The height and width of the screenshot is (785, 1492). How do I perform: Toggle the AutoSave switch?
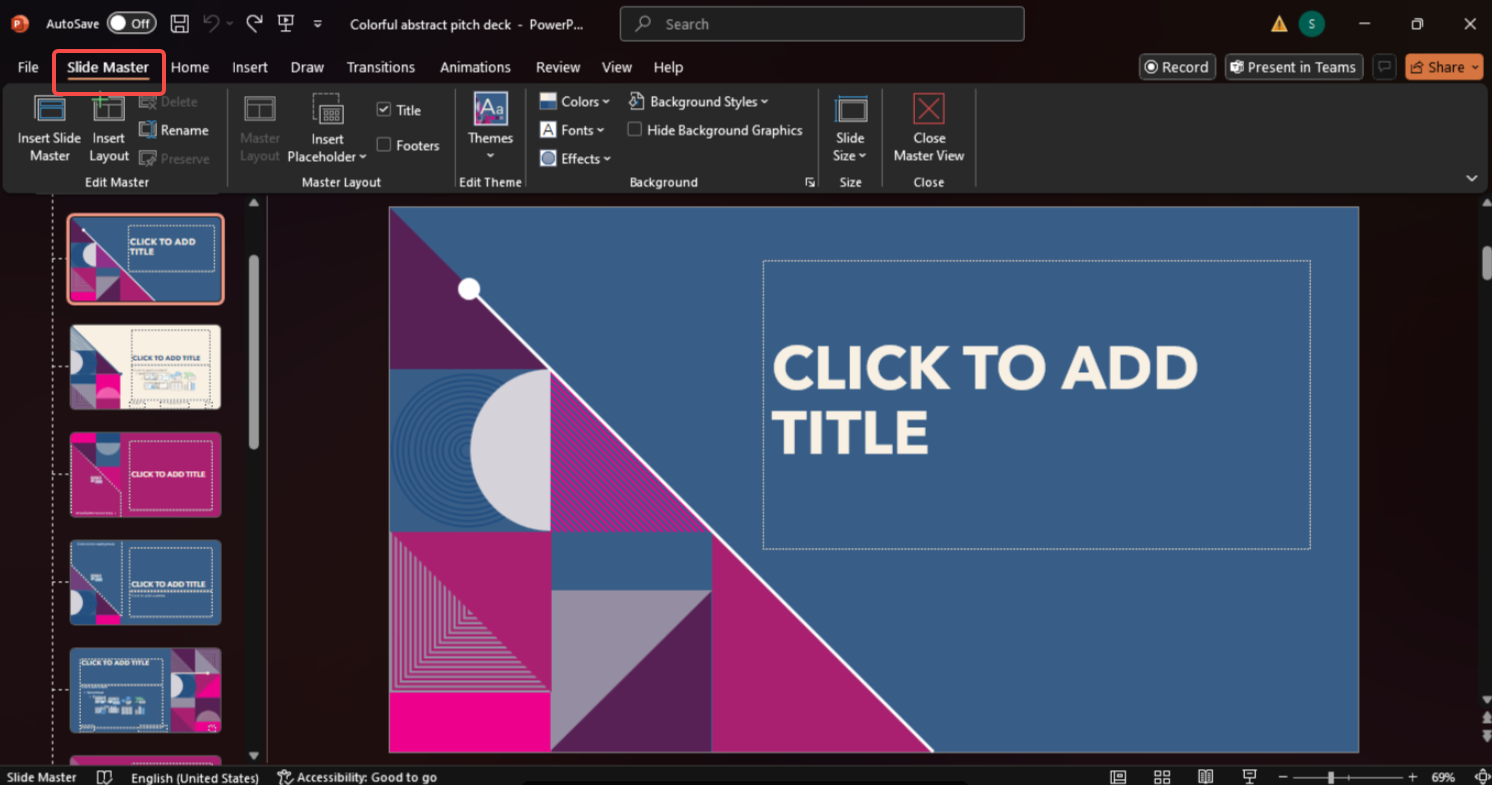coord(132,23)
